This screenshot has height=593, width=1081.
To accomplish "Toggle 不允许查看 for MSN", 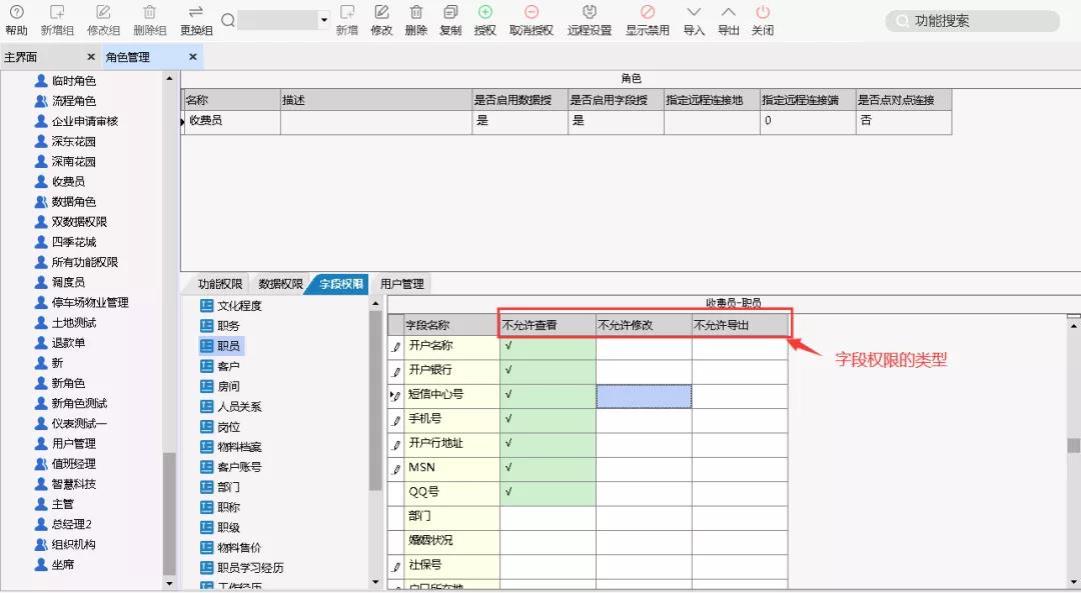I will pyautogui.click(x=547, y=469).
